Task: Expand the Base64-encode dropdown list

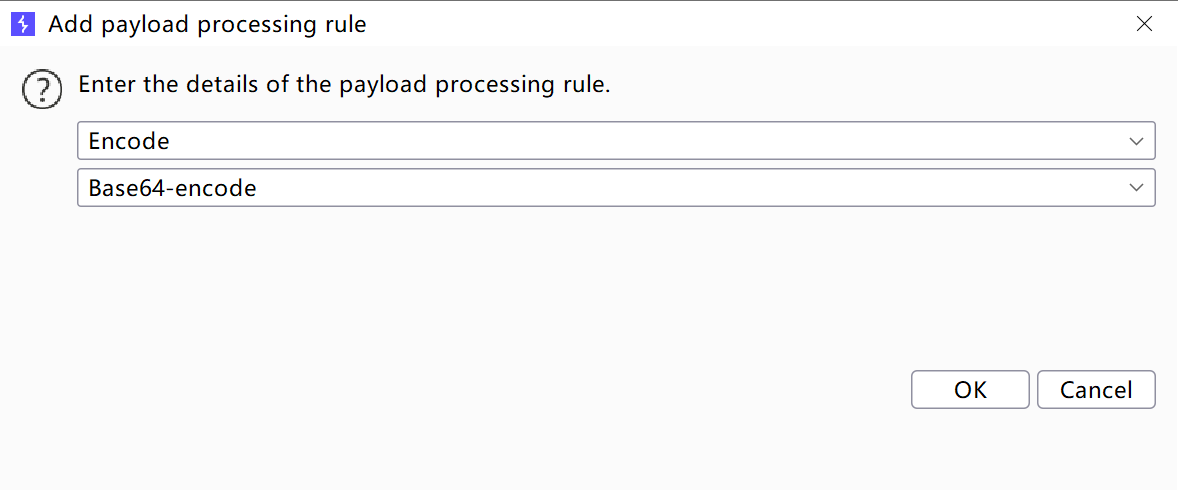Action: [x=615, y=188]
